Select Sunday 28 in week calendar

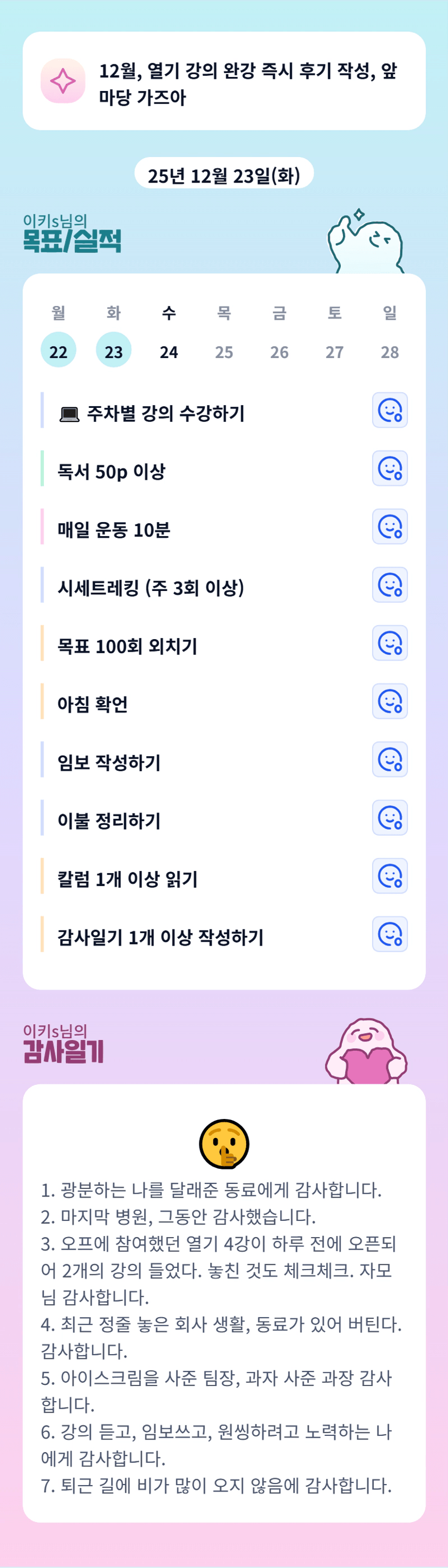[389, 351]
